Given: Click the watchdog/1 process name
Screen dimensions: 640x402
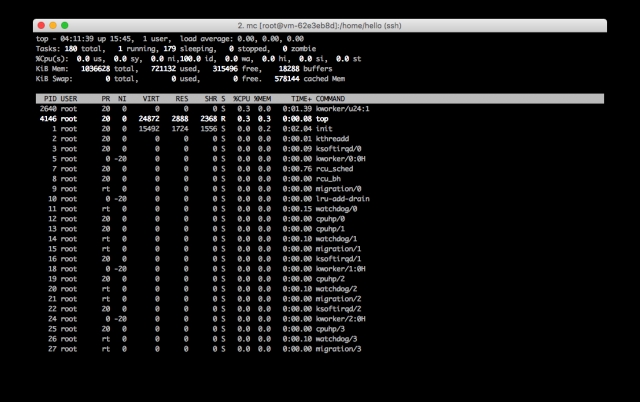Looking at the screenshot, I should [x=336, y=239].
